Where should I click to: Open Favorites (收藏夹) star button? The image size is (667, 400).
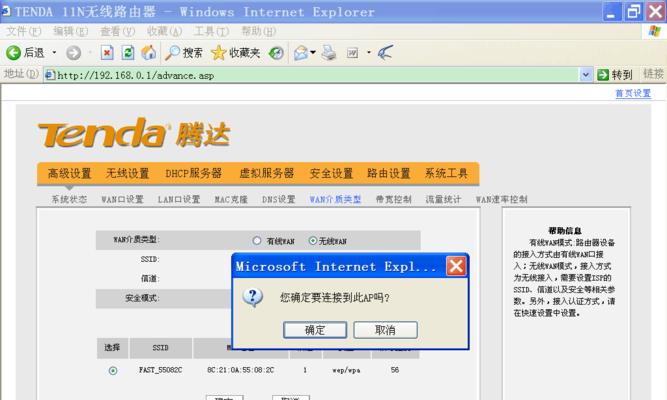point(235,53)
